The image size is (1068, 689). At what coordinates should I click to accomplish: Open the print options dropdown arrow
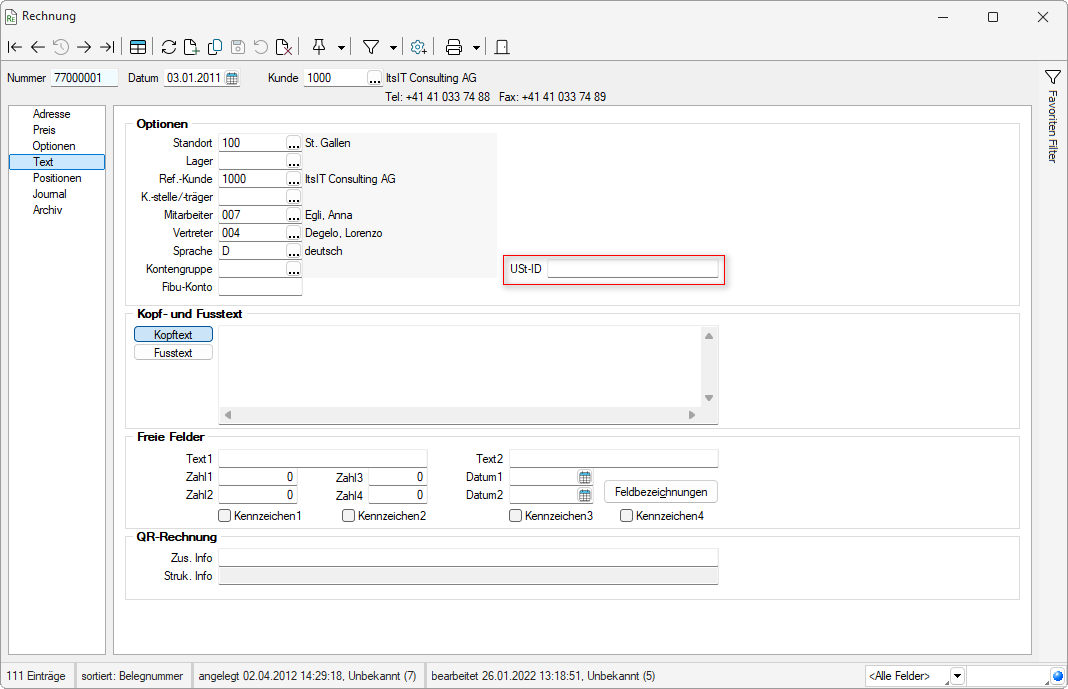coord(477,47)
